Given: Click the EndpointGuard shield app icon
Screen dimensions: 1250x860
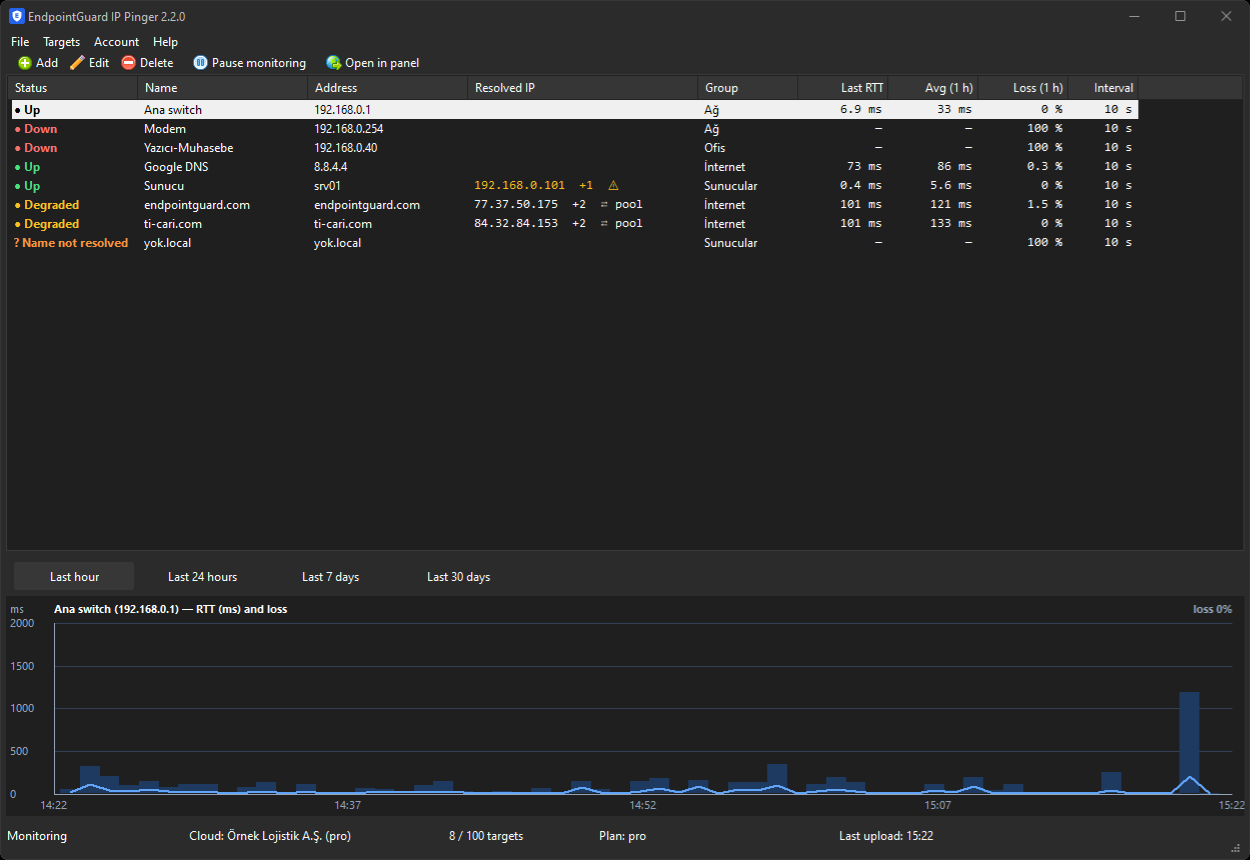Looking at the screenshot, I should coord(16,16).
